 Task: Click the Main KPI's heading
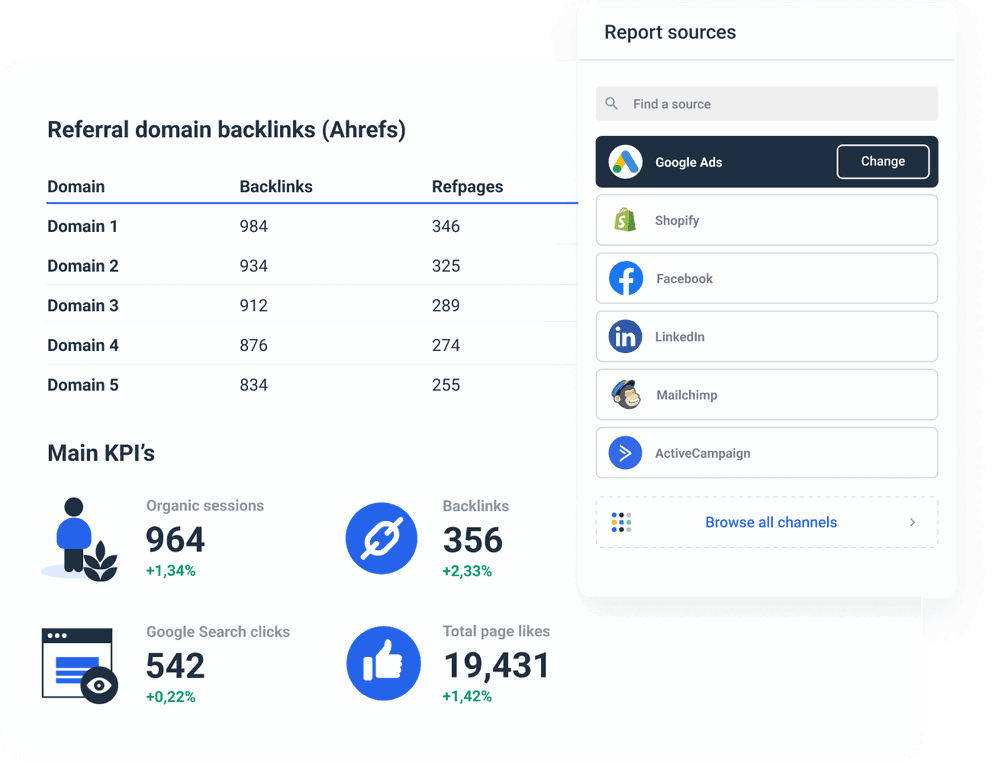101,453
